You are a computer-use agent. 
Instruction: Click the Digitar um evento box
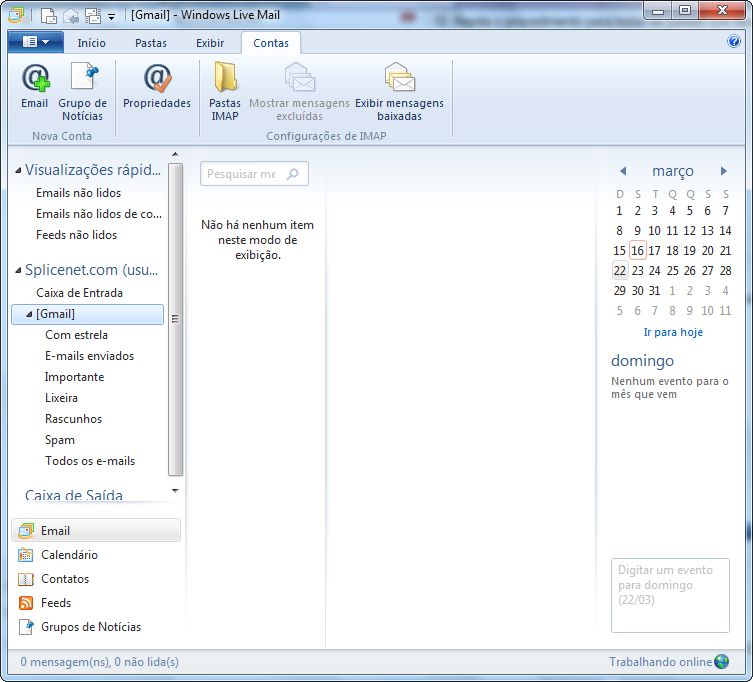pyautogui.click(x=670, y=595)
